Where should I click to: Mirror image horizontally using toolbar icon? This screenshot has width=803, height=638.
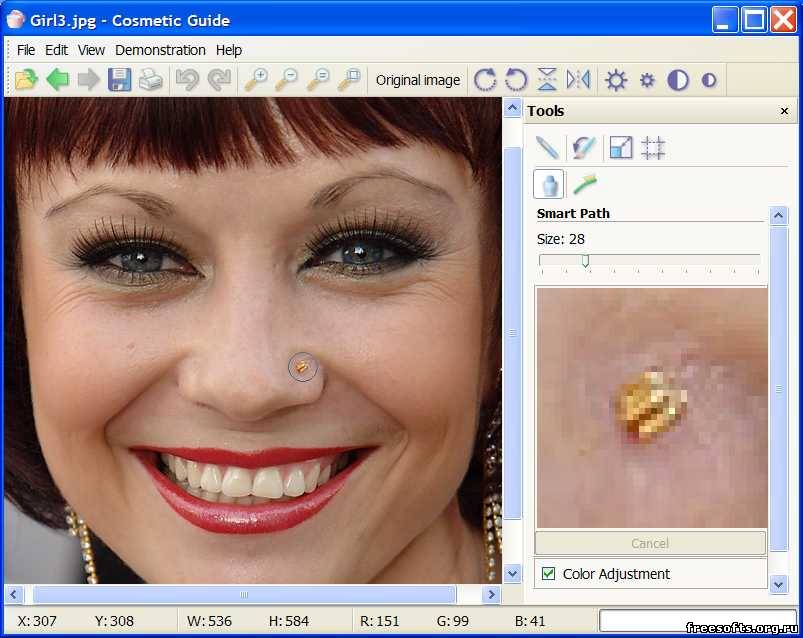pyautogui.click(x=578, y=80)
